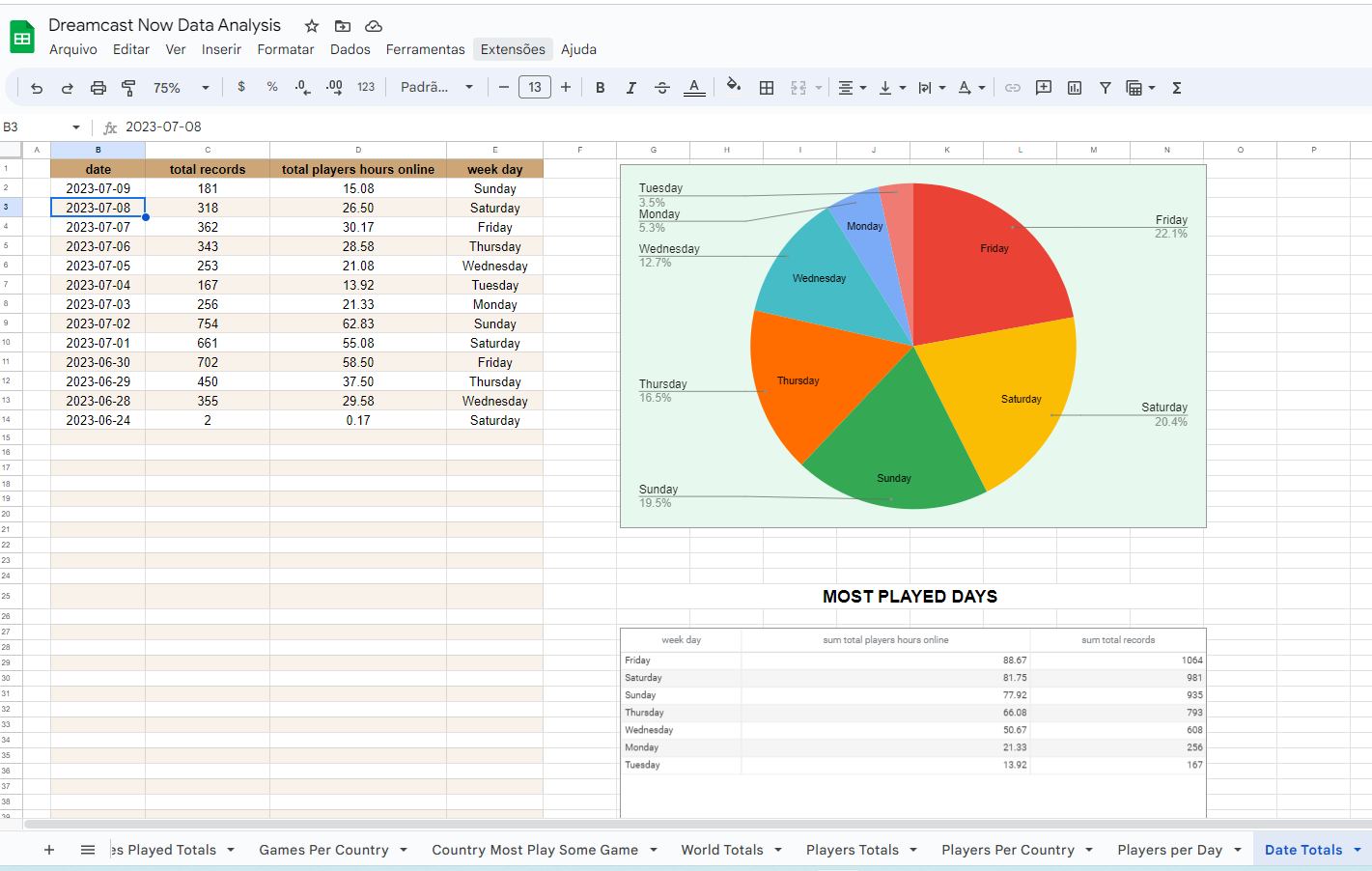Insert comment icon

coord(1044,88)
